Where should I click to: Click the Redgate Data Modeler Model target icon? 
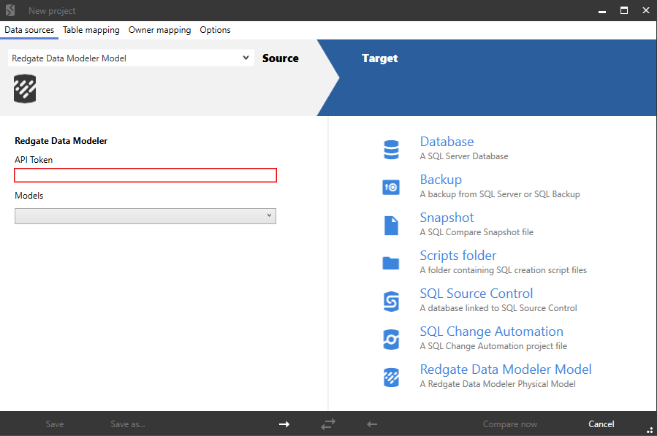tap(391, 377)
